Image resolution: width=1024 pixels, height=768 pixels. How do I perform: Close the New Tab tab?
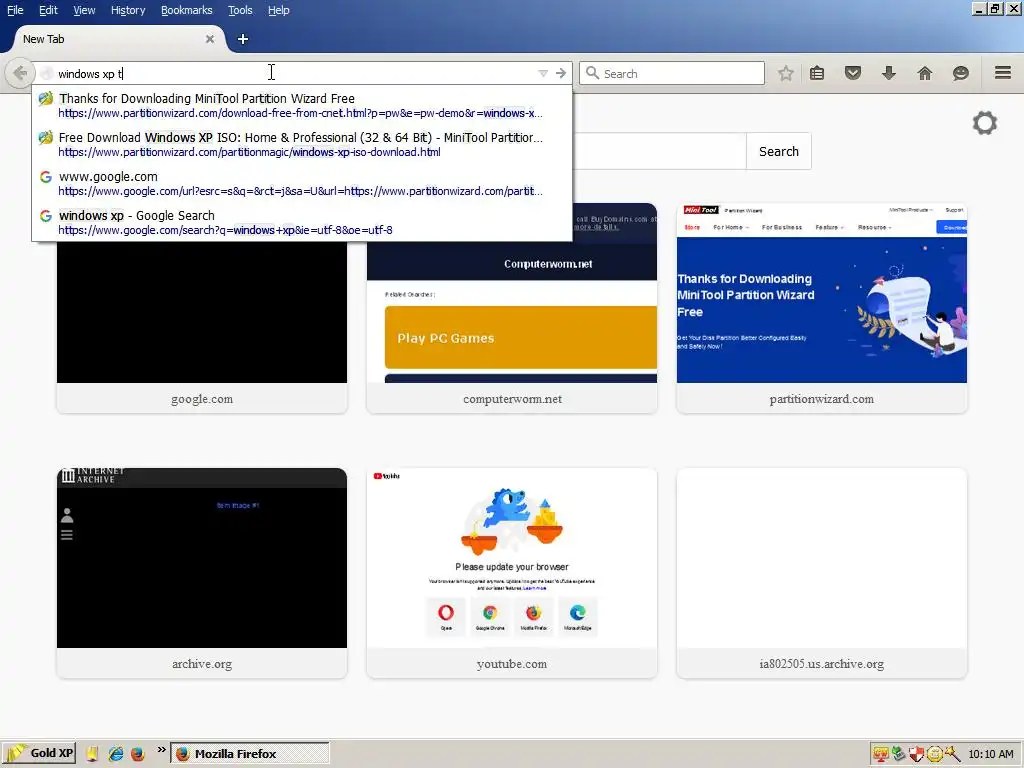point(210,39)
